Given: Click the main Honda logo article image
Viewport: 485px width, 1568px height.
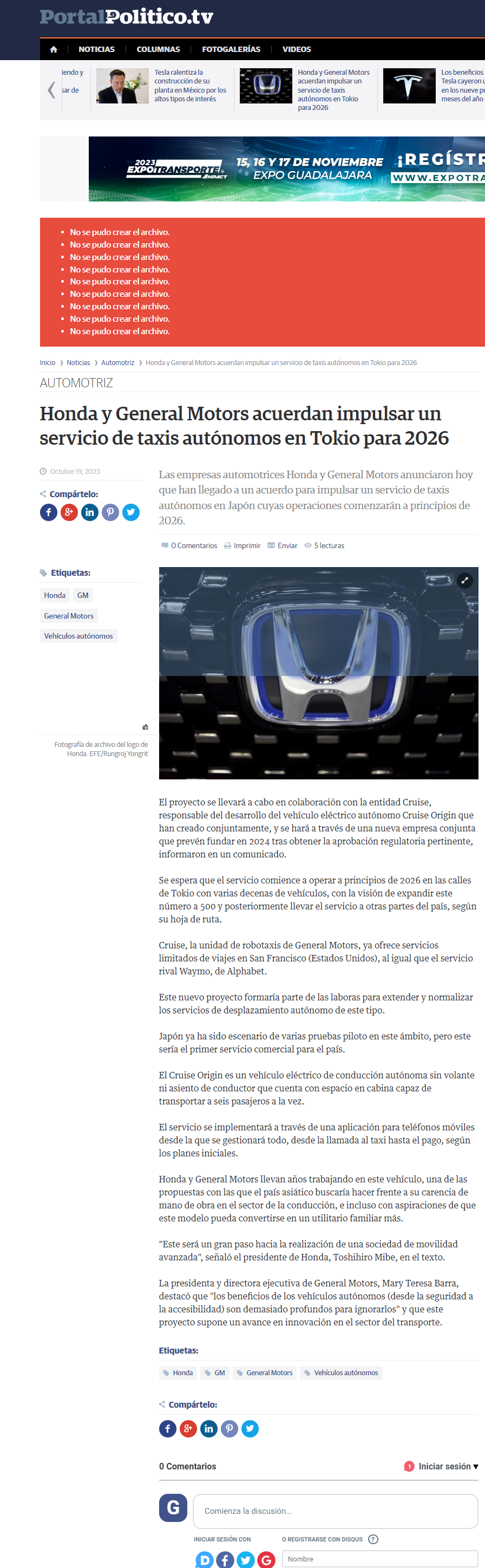Looking at the screenshot, I should pyautogui.click(x=318, y=673).
